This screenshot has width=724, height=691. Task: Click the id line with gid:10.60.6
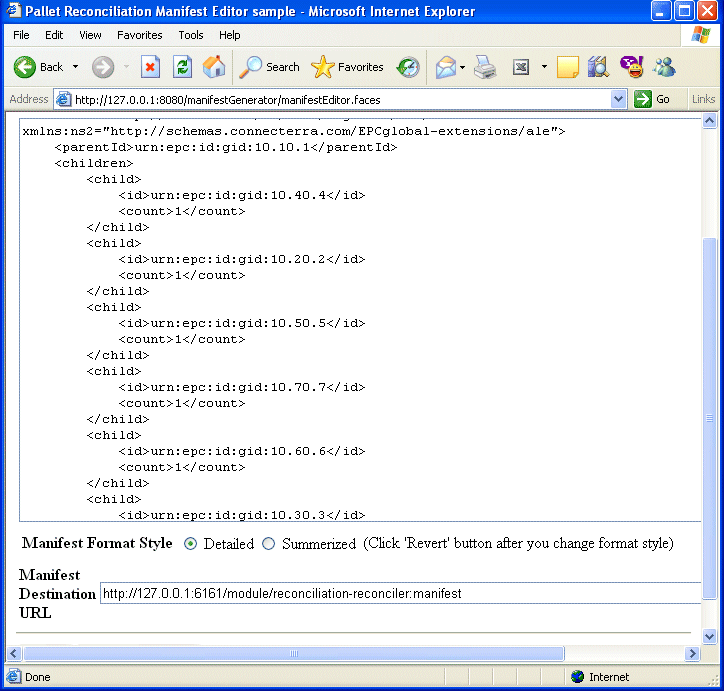[x=242, y=451]
